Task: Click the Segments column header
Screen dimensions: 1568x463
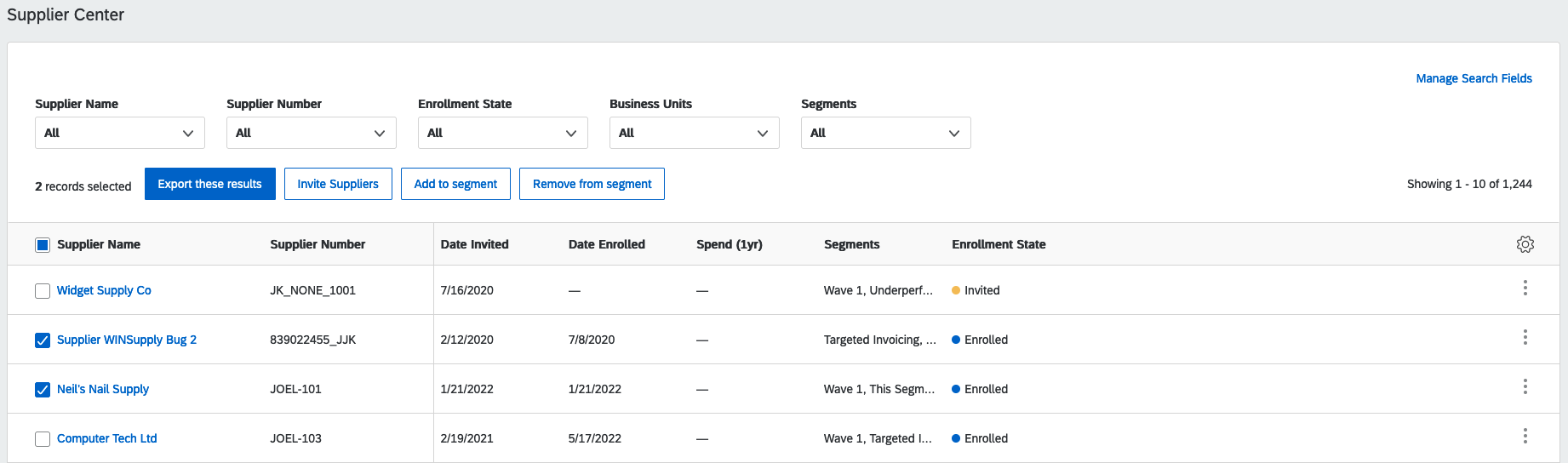Action: pos(851,244)
